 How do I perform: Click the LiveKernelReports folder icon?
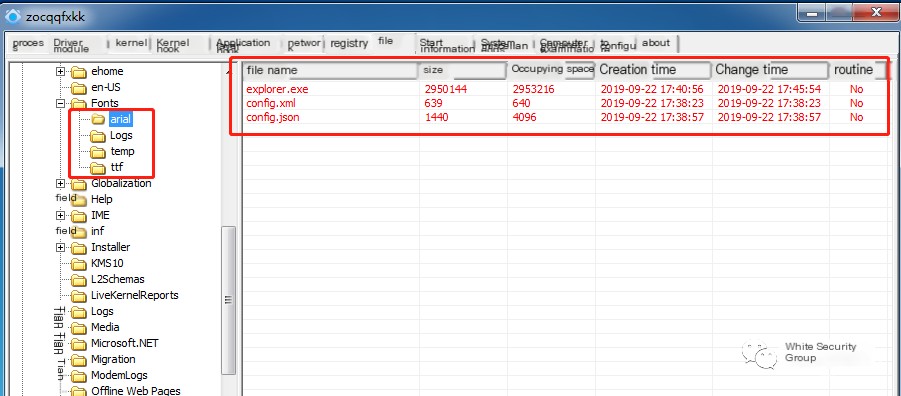[78, 296]
